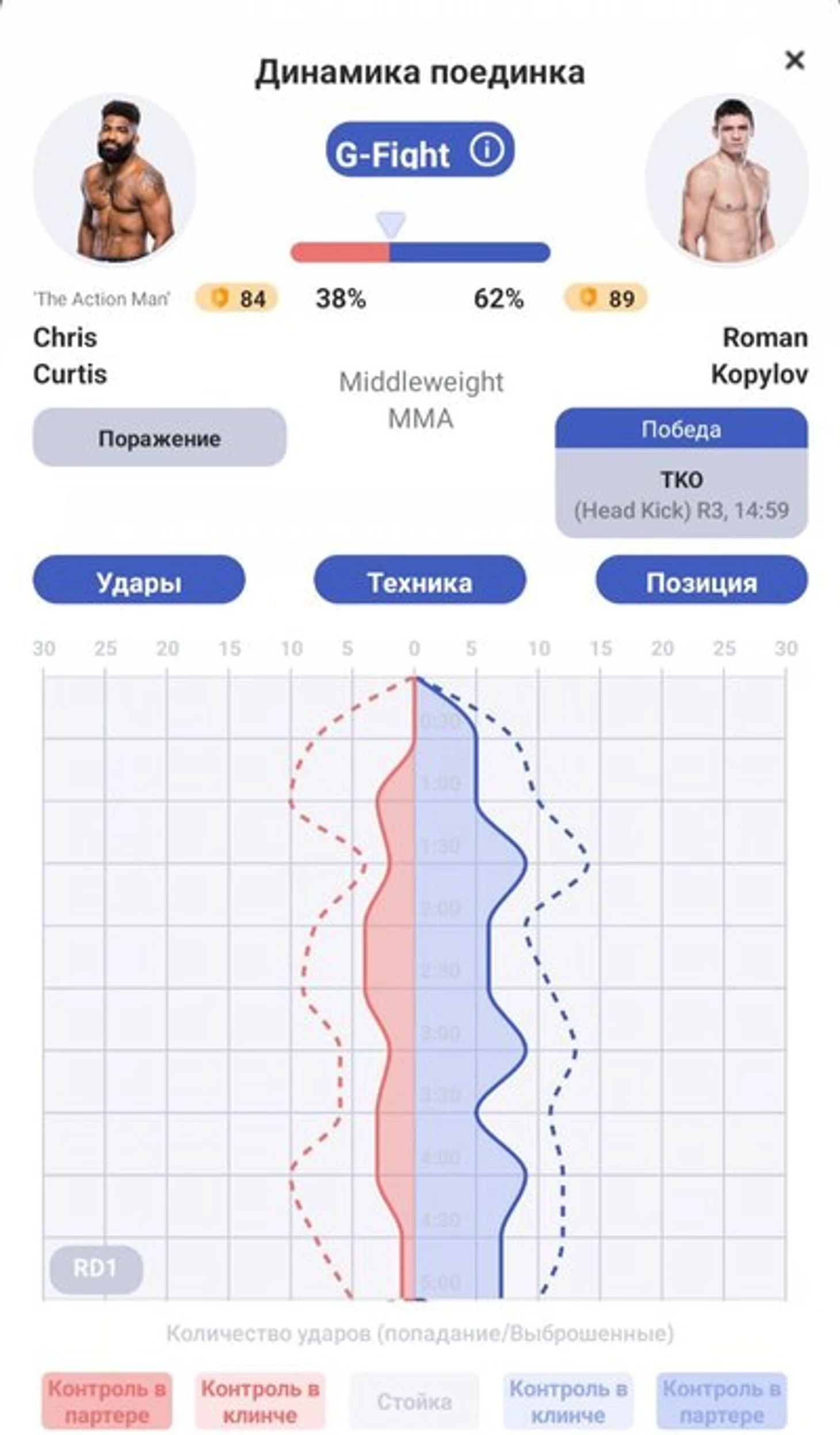Viewport: 840px width, 1435px height.
Task: Toggle the Стойка legend filter
Action: pyautogui.click(x=414, y=1400)
